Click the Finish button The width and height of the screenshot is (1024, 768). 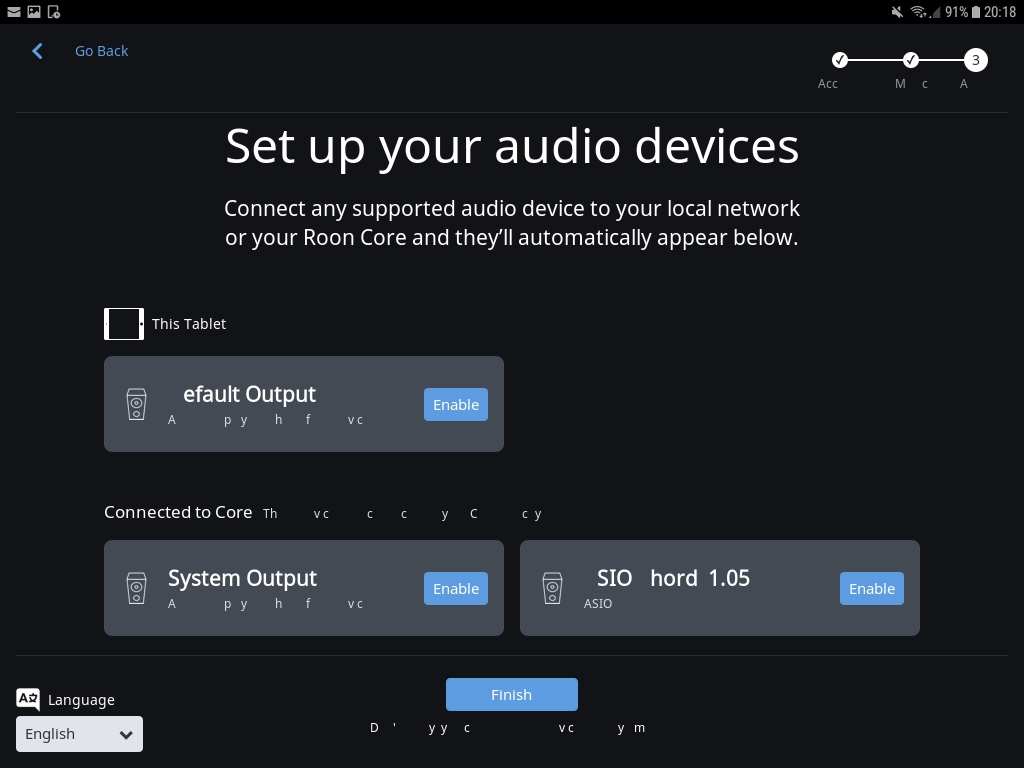click(x=511, y=694)
